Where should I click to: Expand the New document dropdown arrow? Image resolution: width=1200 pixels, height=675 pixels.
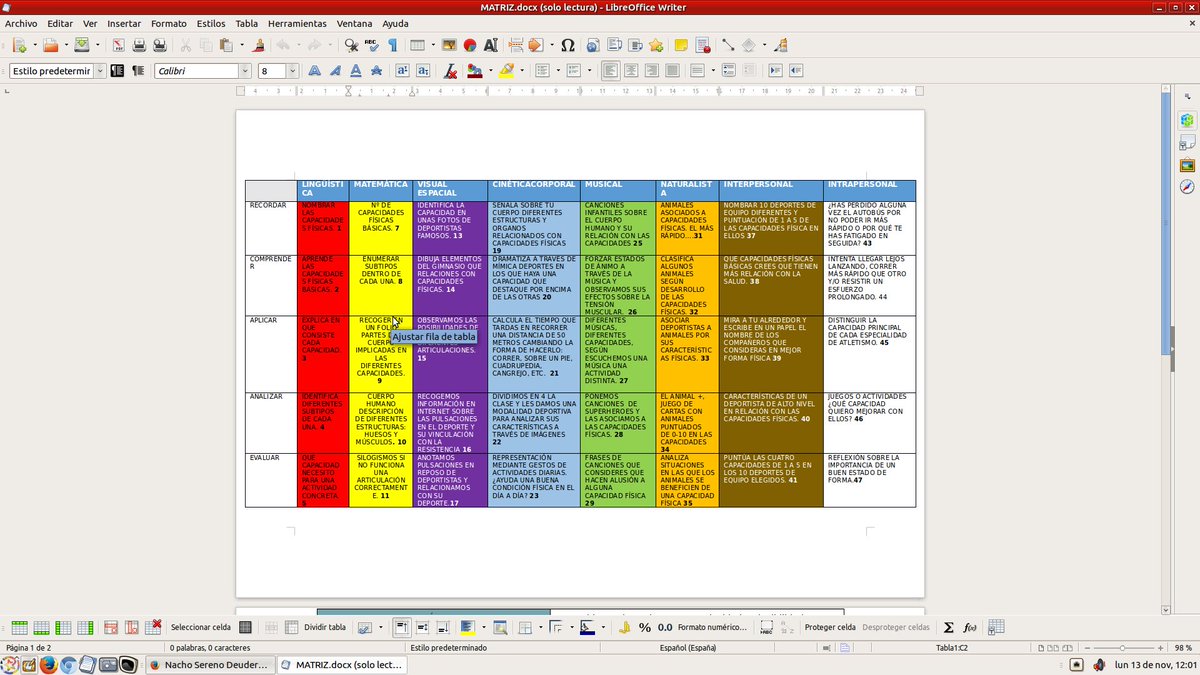tap(33, 45)
